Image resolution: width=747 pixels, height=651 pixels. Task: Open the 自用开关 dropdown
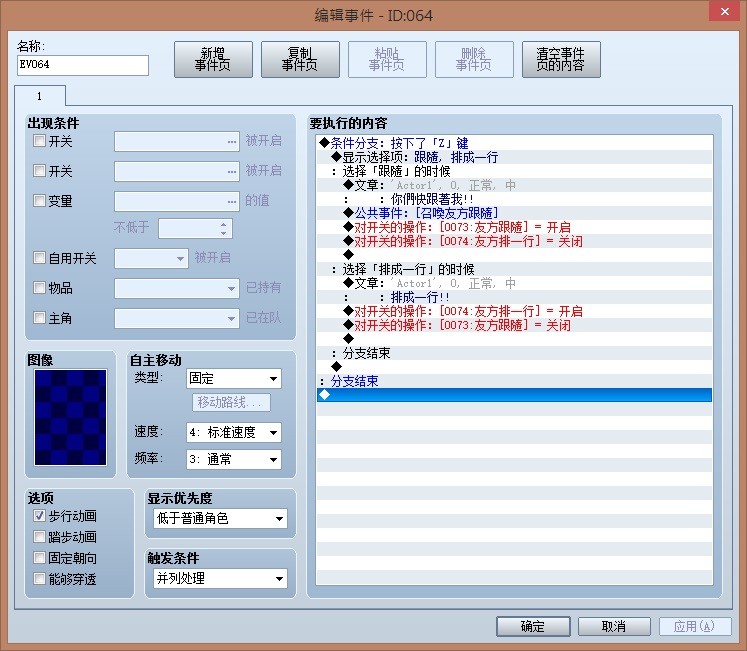[x=151, y=258]
